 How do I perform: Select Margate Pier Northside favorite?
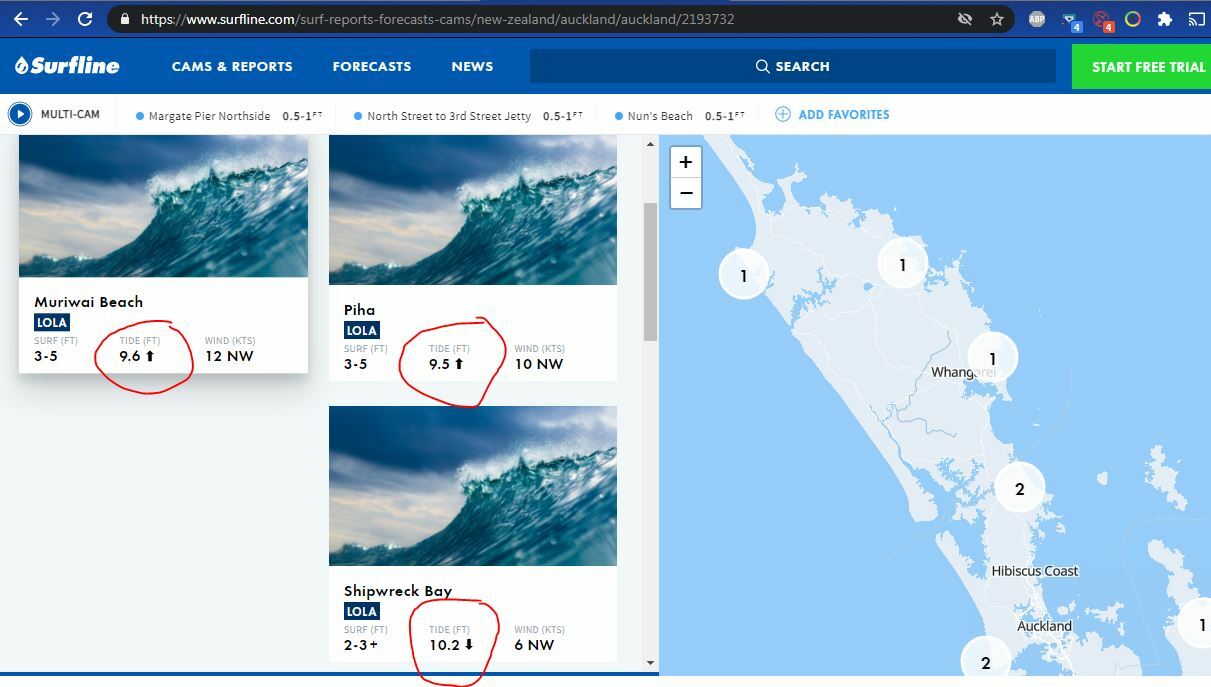tap(209, 116)
